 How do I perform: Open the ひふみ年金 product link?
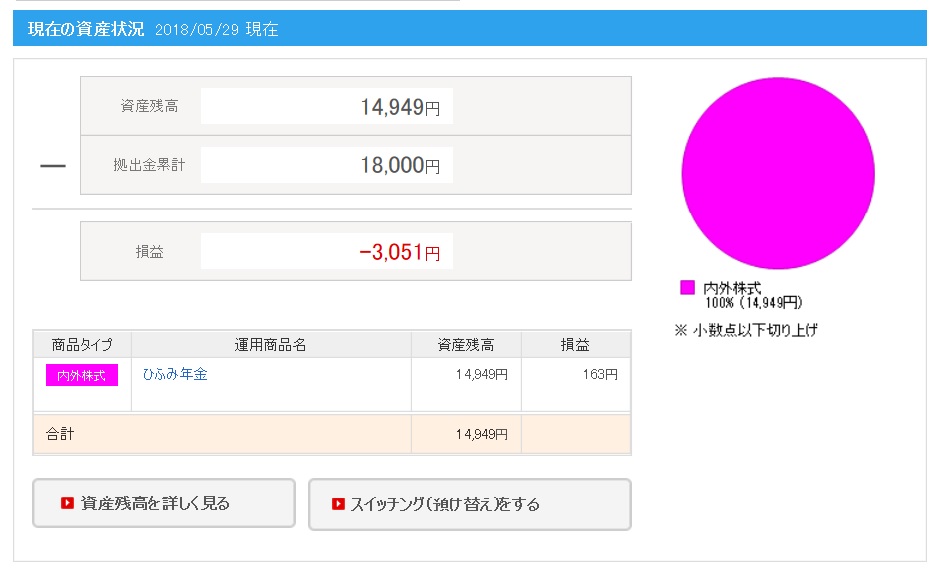click(175, 374)
